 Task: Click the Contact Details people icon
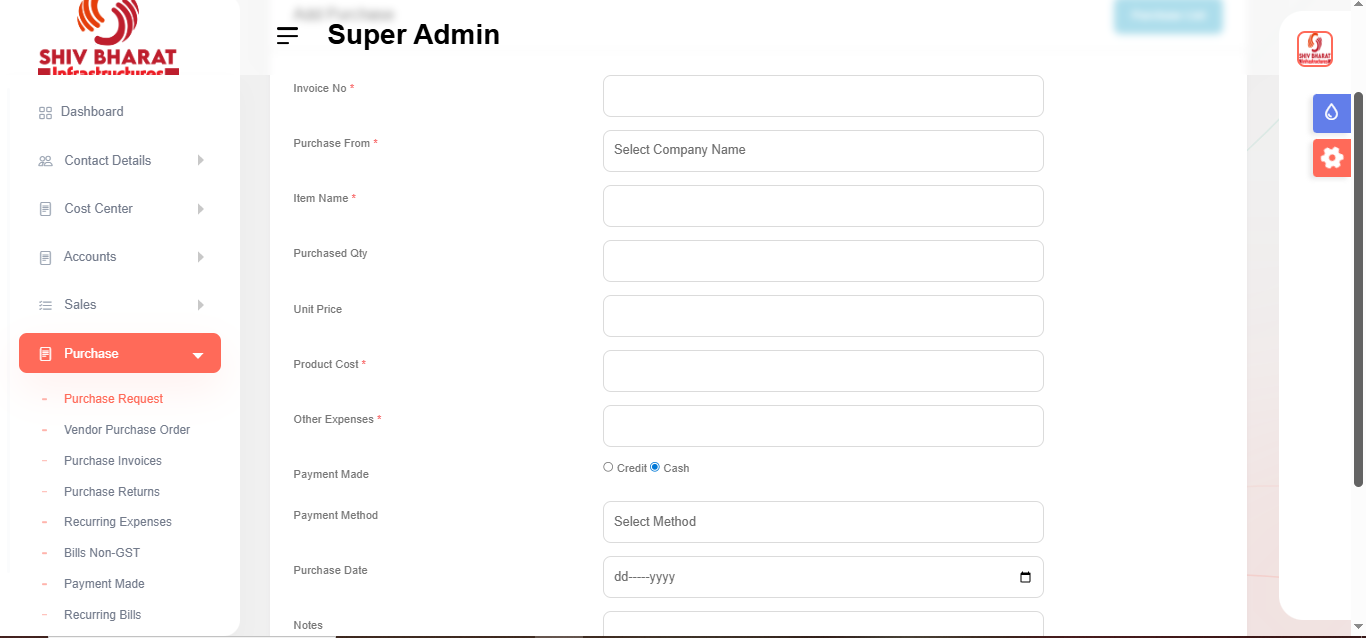[45, 161]
